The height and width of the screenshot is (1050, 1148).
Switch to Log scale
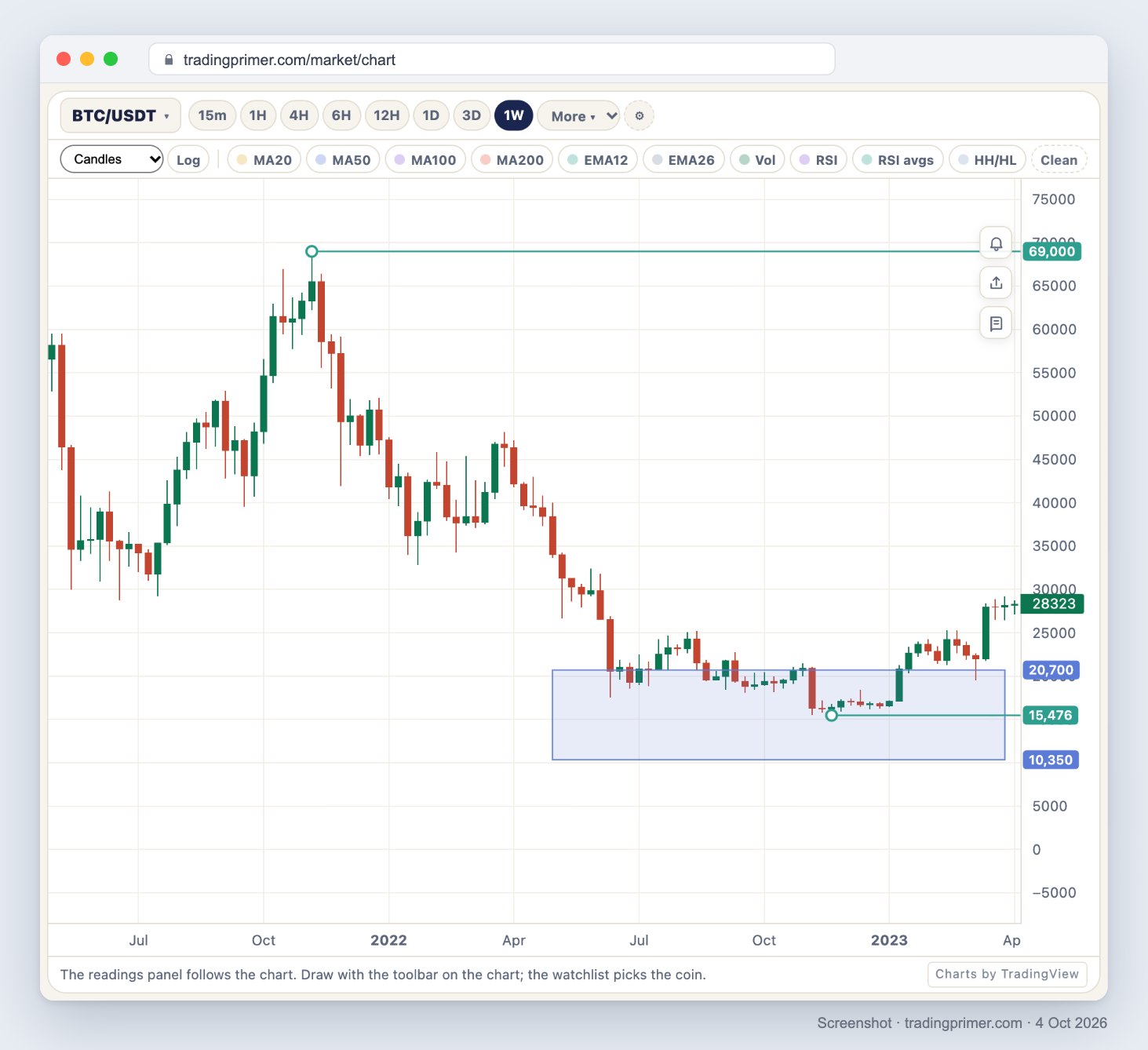188,160
